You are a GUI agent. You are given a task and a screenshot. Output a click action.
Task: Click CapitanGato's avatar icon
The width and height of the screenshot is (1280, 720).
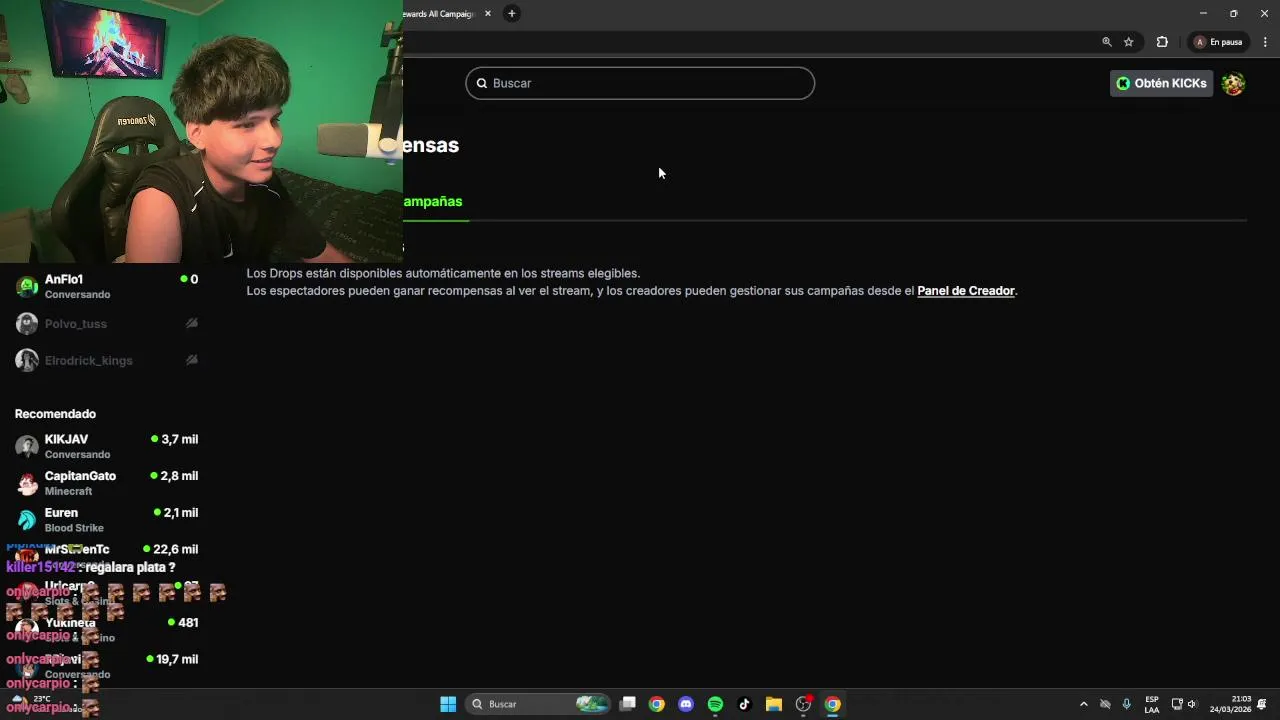(27, 483)
